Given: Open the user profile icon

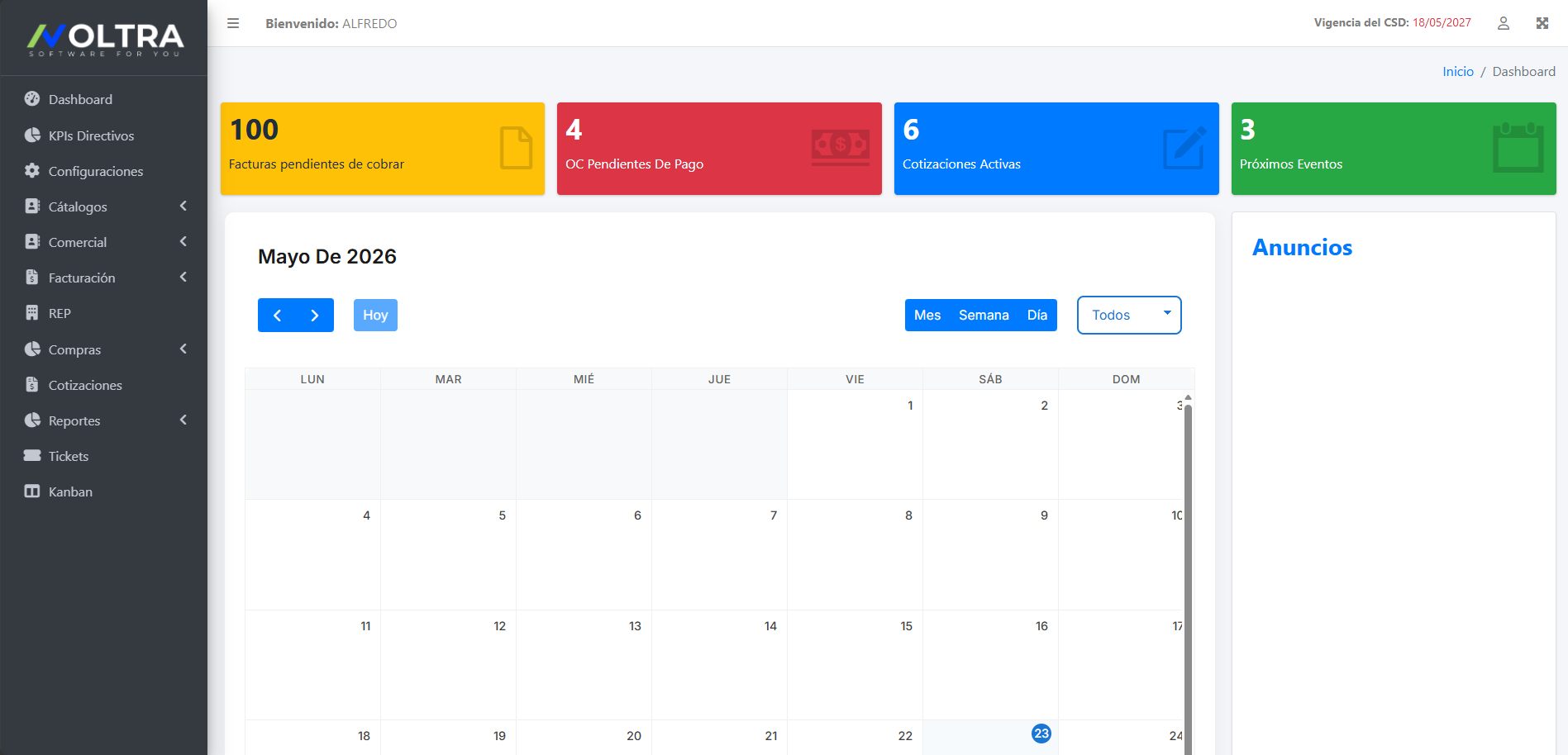Looking at the screenshot, I should (x=1504, y=23).
